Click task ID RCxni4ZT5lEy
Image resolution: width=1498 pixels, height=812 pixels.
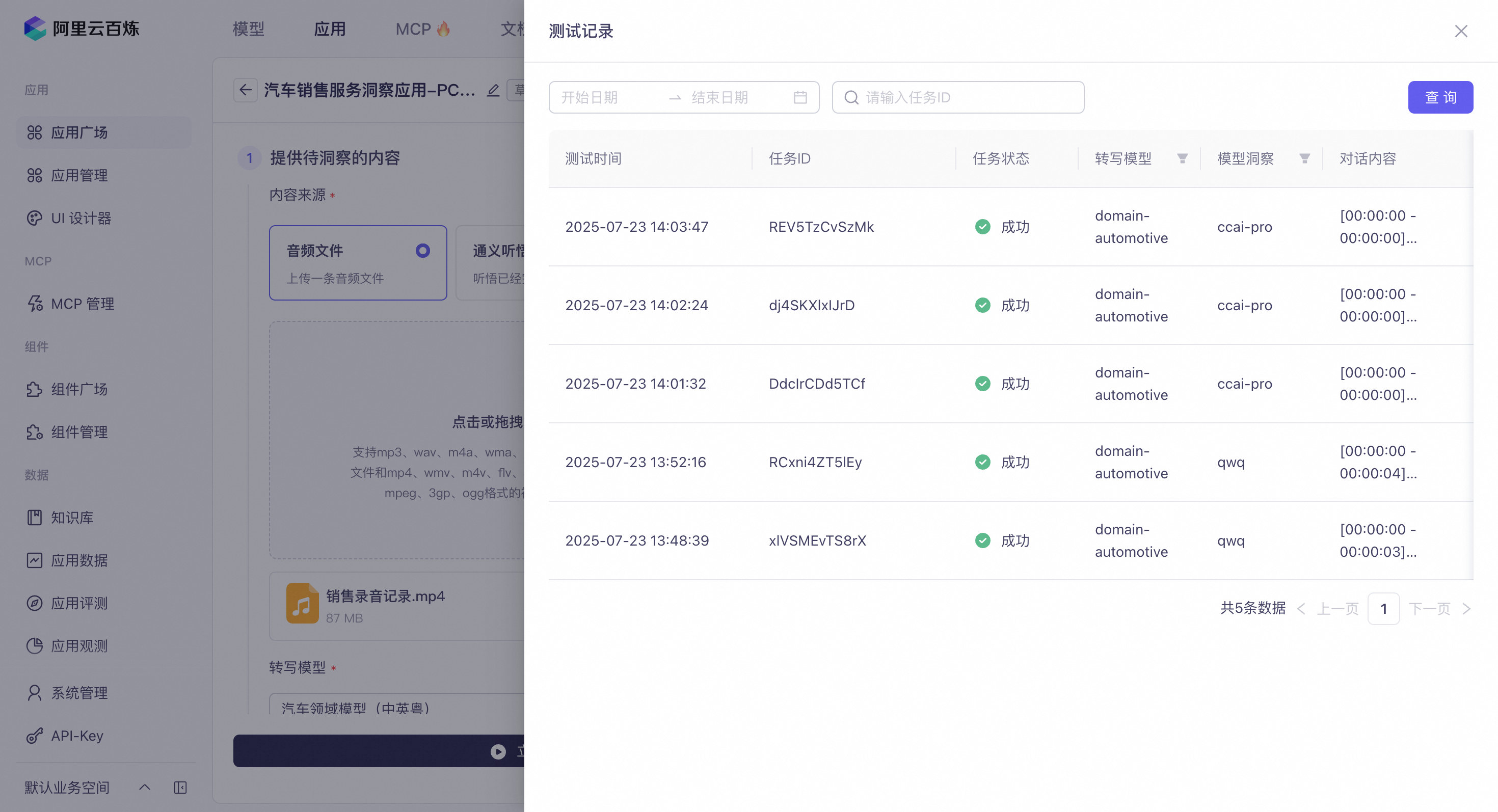[815, 462]
